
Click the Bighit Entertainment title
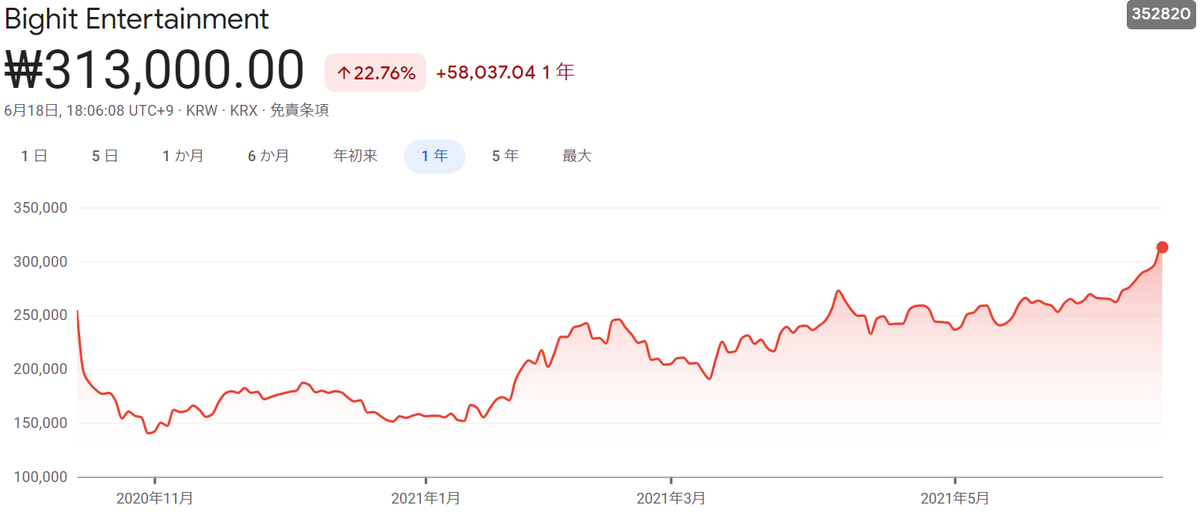[137, 18]
